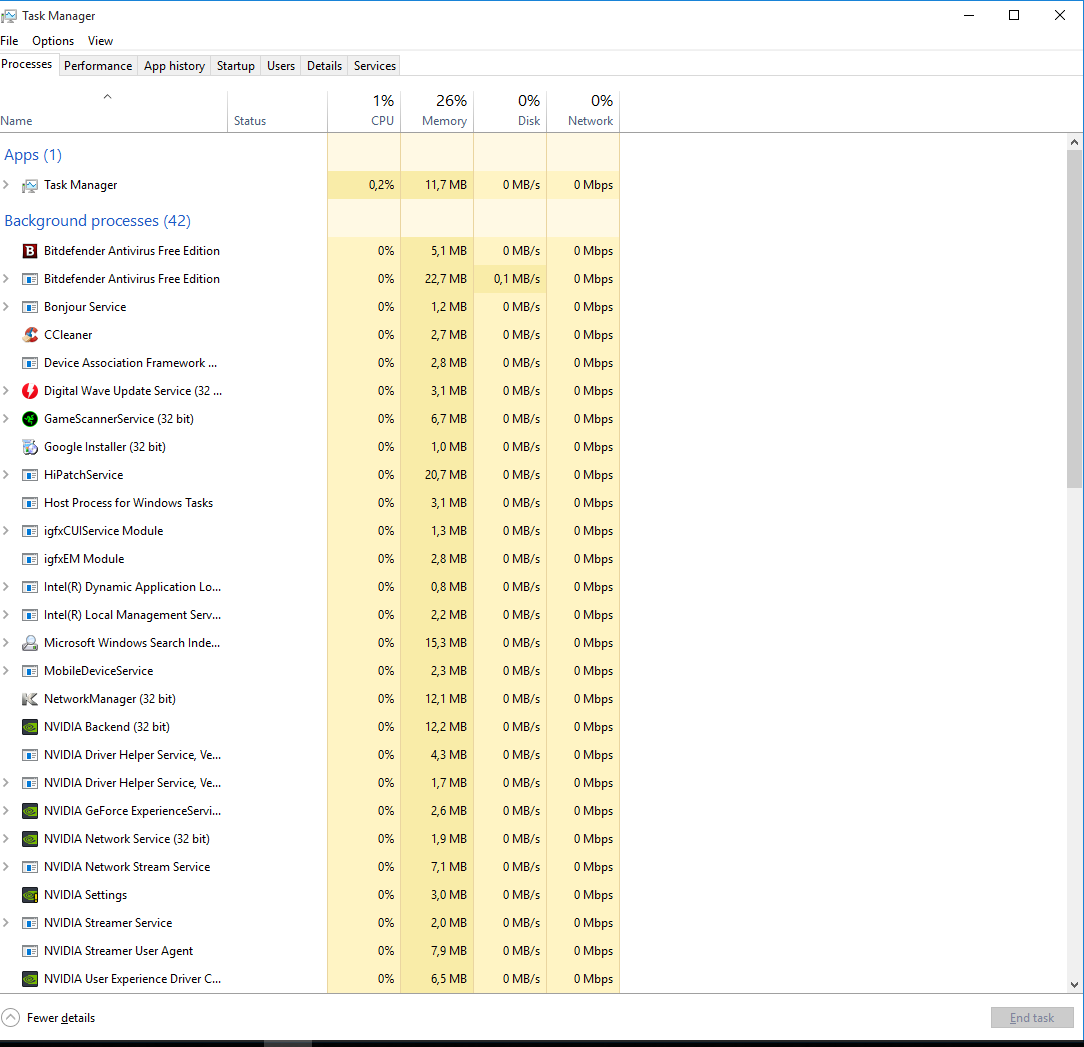Click the NVIDIA Network Stream Service icon

(30, 867)
